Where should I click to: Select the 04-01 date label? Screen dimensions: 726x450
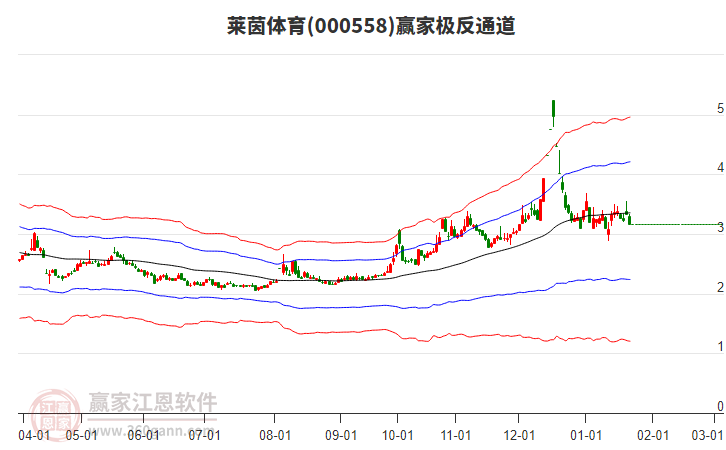[x=34, y=436]
